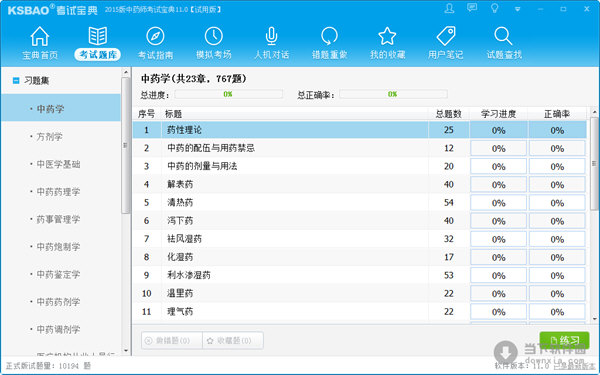
Task: Click 正式版试题量 status bar text
Action: tap(48, 366)
